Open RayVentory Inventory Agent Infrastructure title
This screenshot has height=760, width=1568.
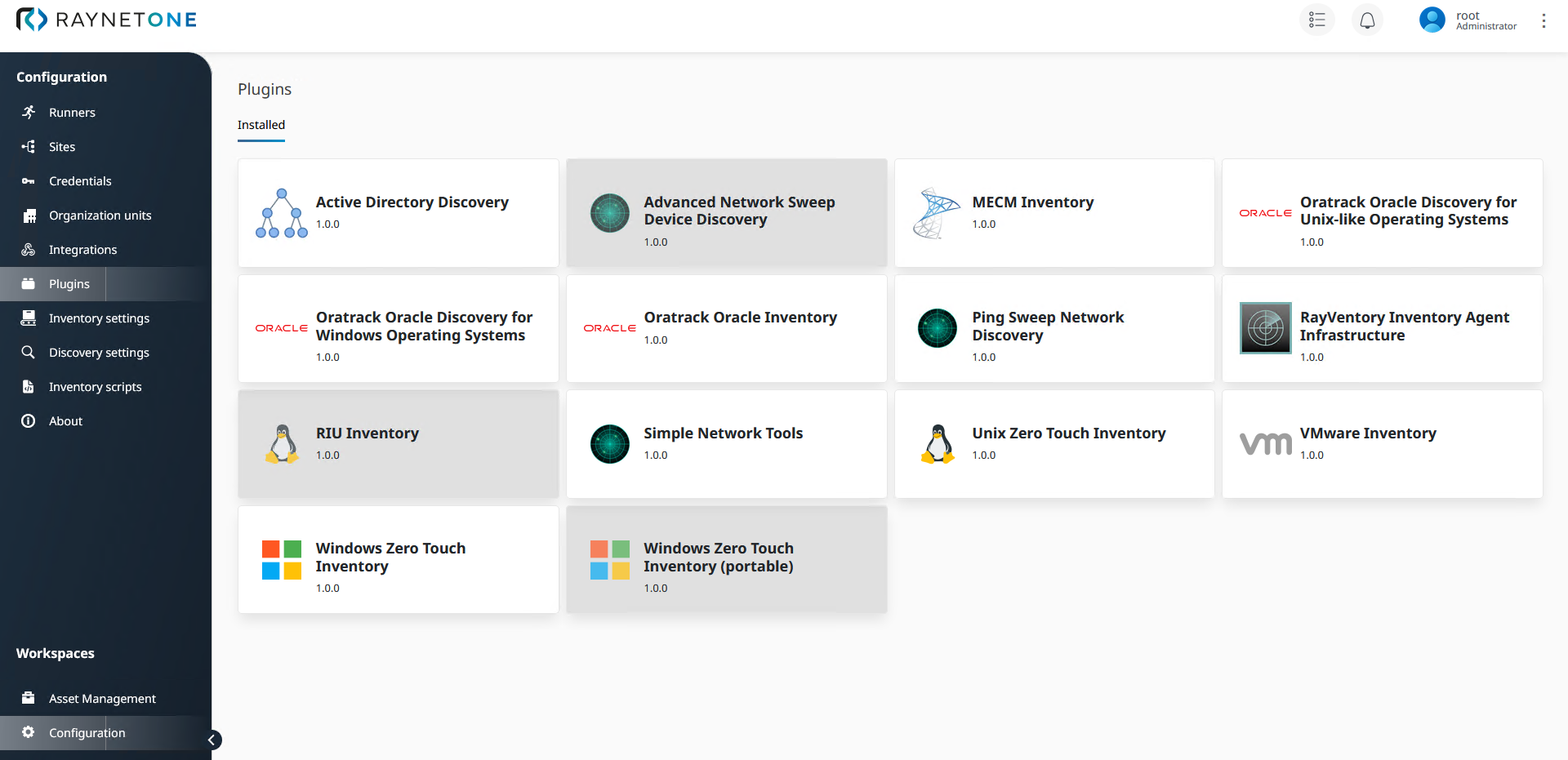pos(1405,326)
